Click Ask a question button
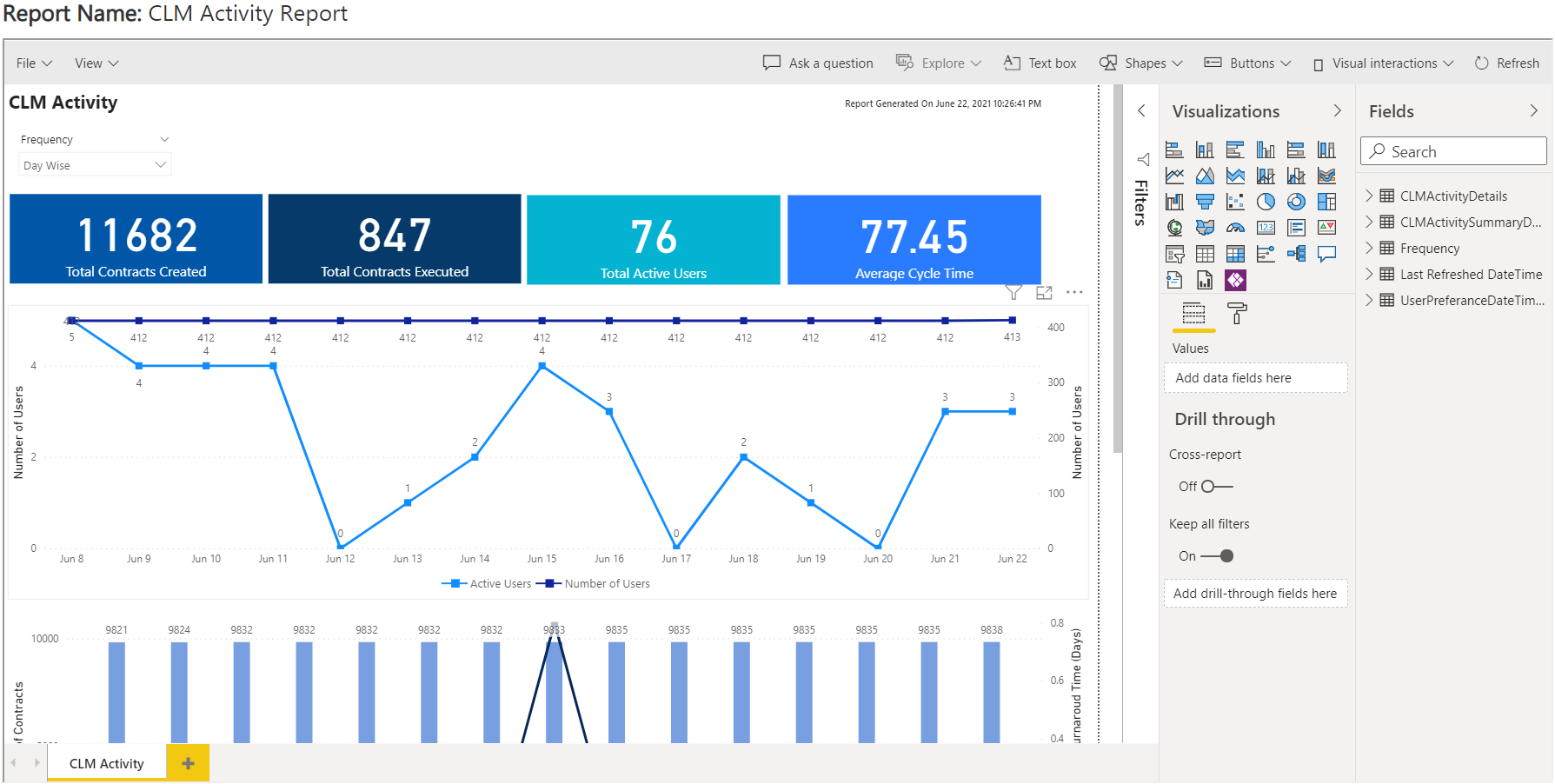The image size is (1555, 784). click(x=818, y=63)
